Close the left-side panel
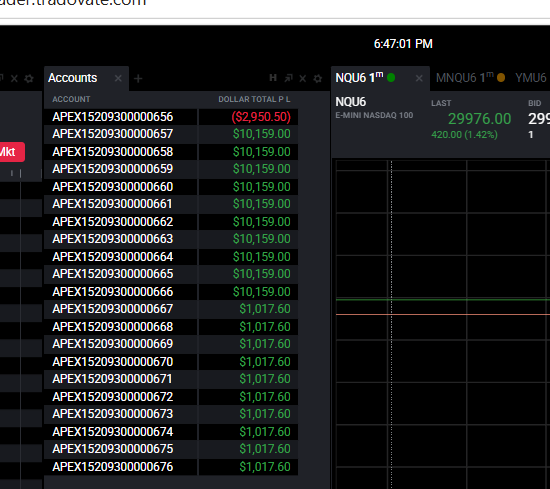550x489 pixels. pos(14,78)
